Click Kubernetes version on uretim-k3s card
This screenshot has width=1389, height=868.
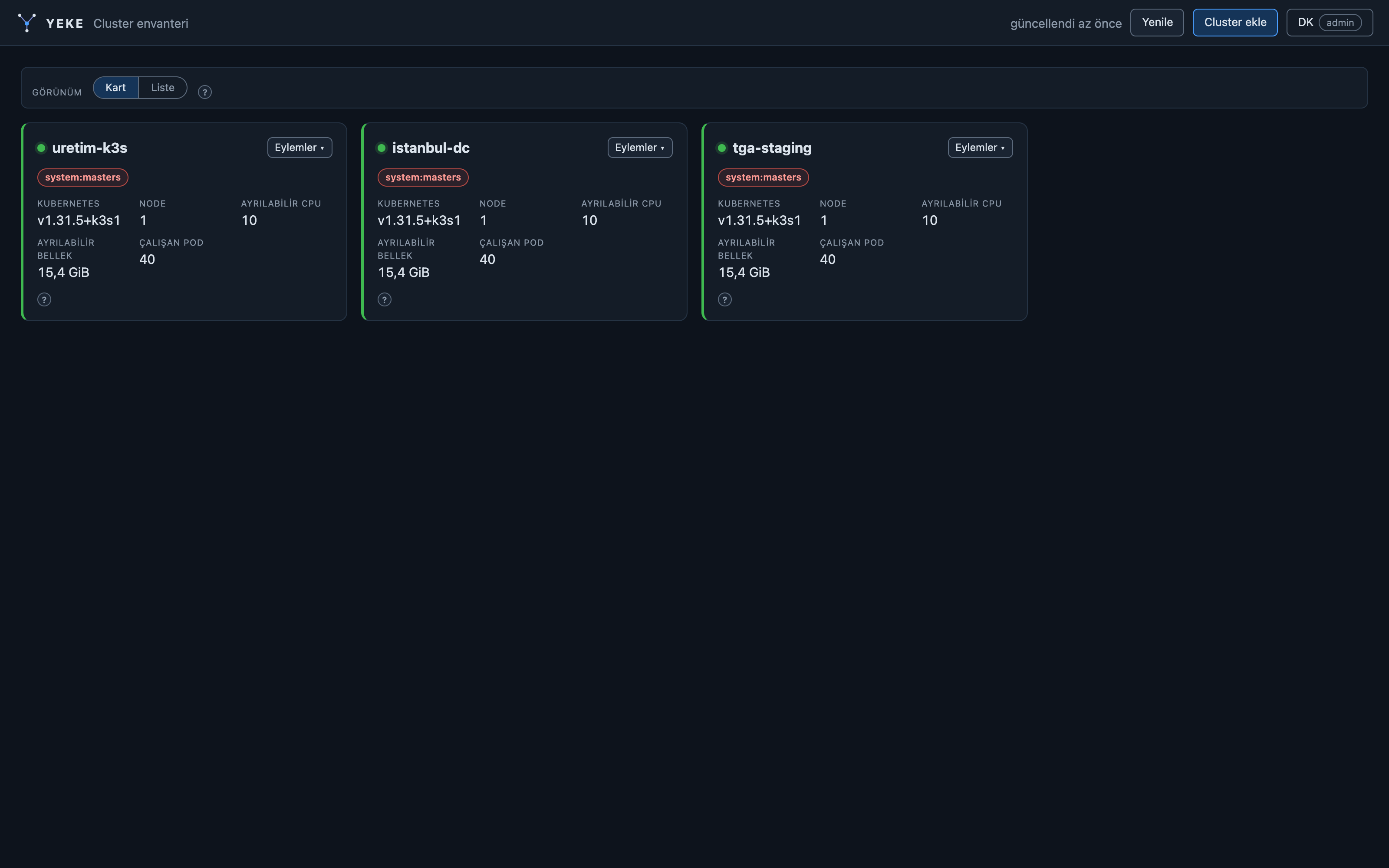79,220
